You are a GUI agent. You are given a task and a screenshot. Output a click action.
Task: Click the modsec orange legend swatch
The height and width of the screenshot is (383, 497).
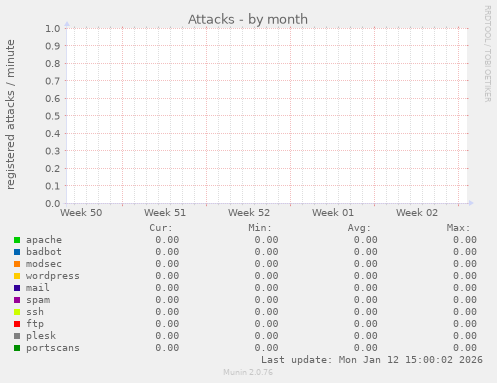coord(17,264)
